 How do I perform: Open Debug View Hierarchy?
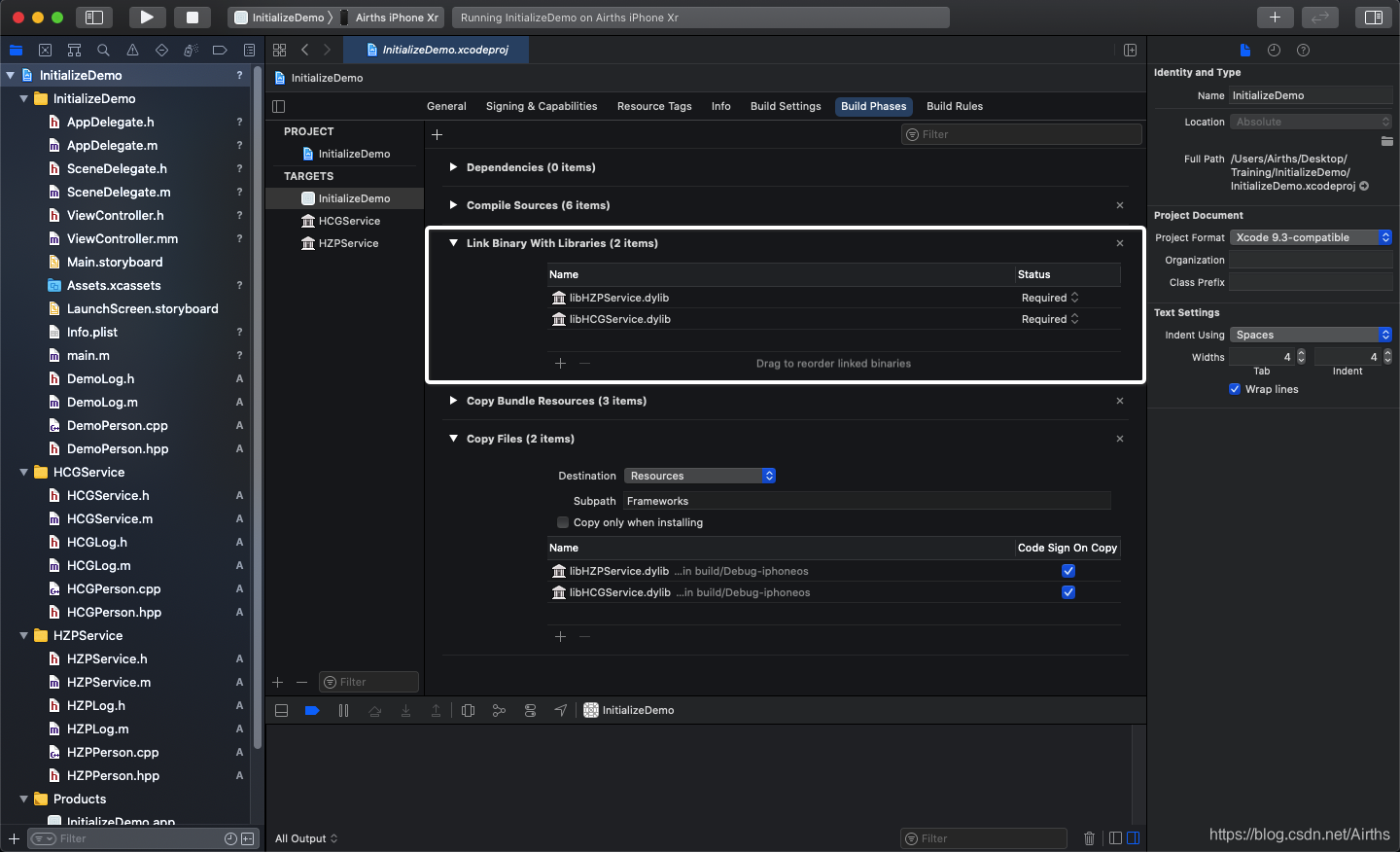point(468,710)
